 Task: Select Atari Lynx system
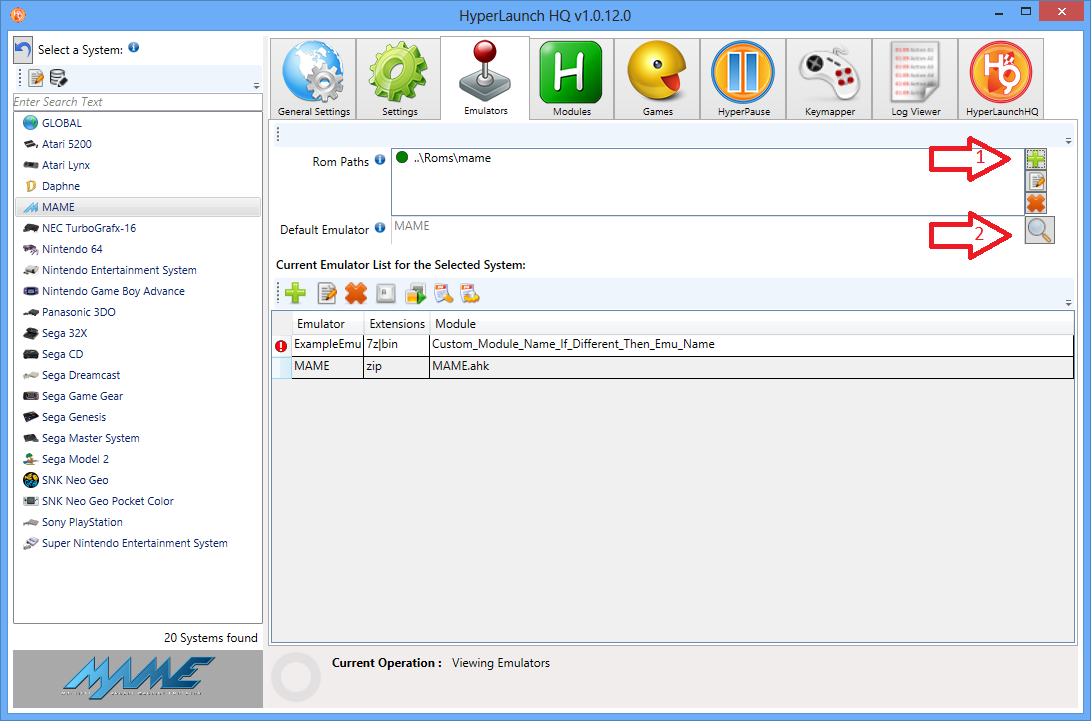click(x=138, y=165)
